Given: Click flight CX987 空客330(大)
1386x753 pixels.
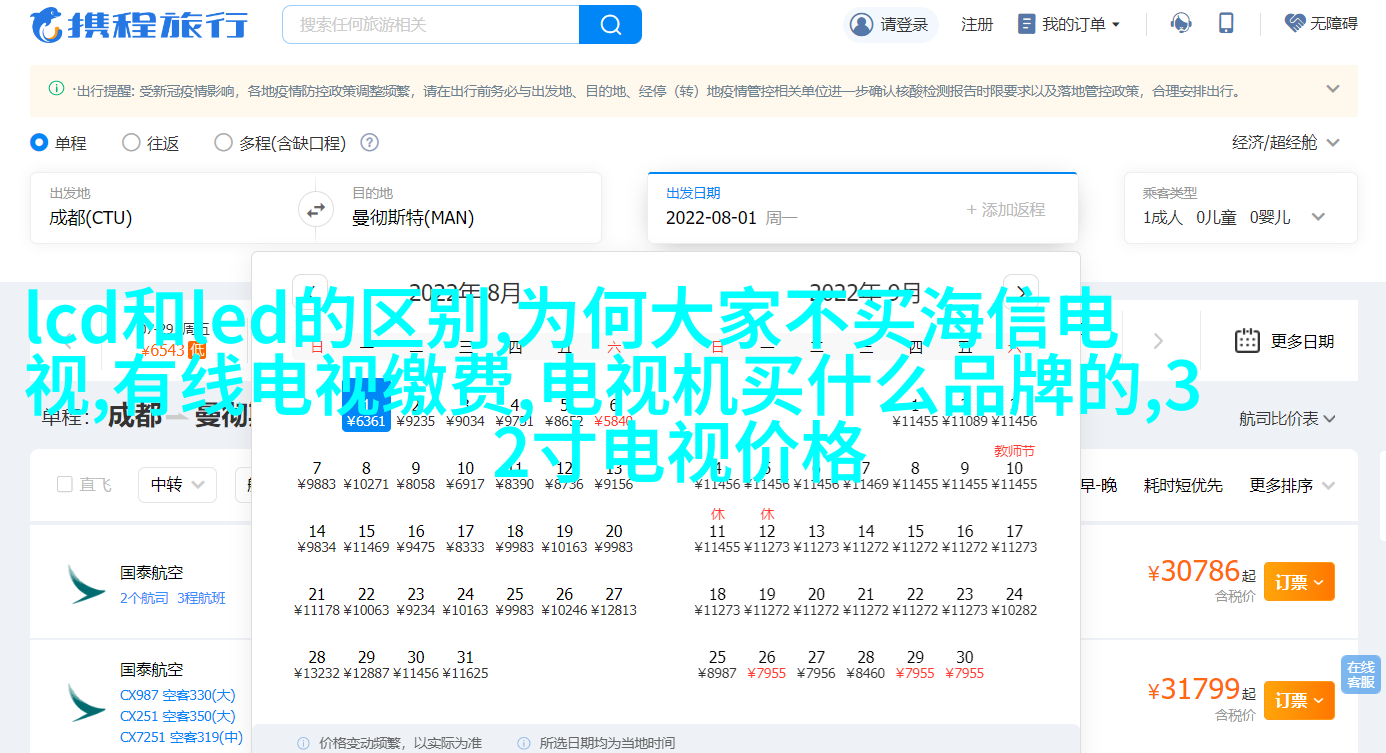Looking at the screenshot, I should point(178,695).
